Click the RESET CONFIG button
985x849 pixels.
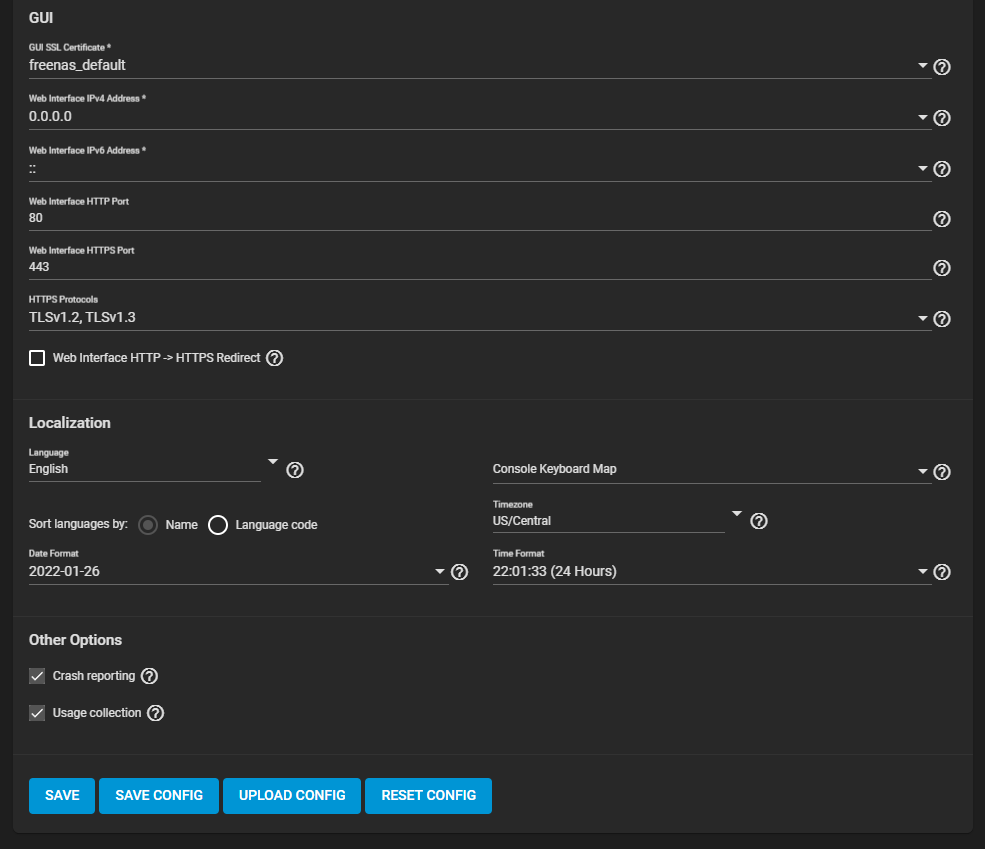pos(428,795)
